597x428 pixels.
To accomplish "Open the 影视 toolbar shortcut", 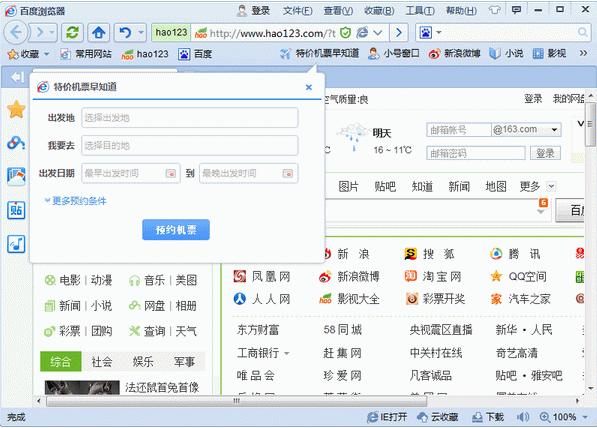I will [549, 54].
